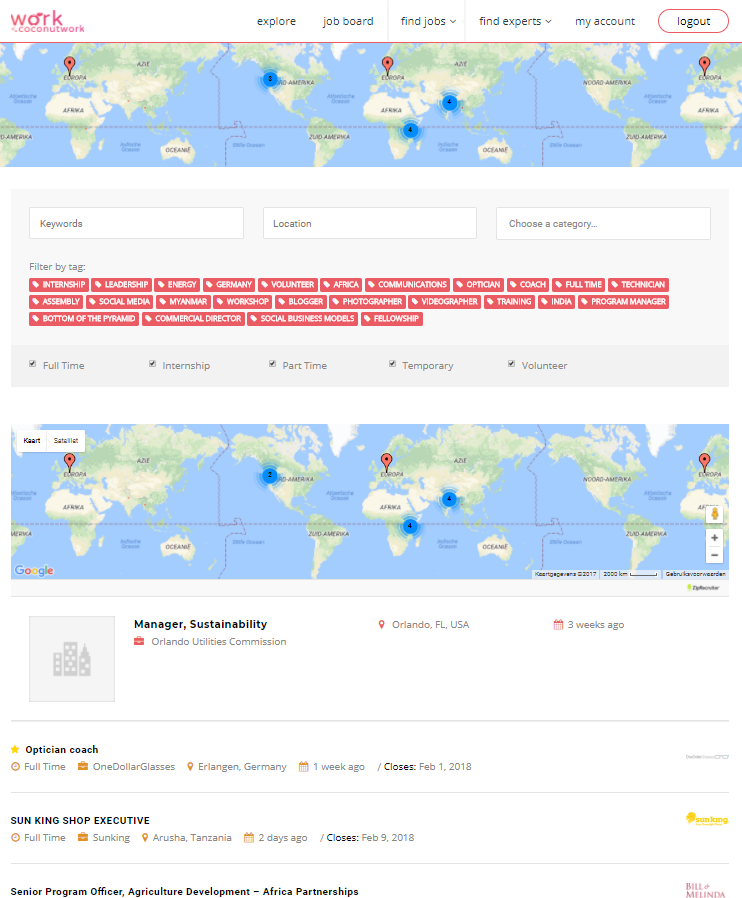Select the FELLOWSHIP tag
The width and height of the screenshot is (742, 898).
[392, 319]
